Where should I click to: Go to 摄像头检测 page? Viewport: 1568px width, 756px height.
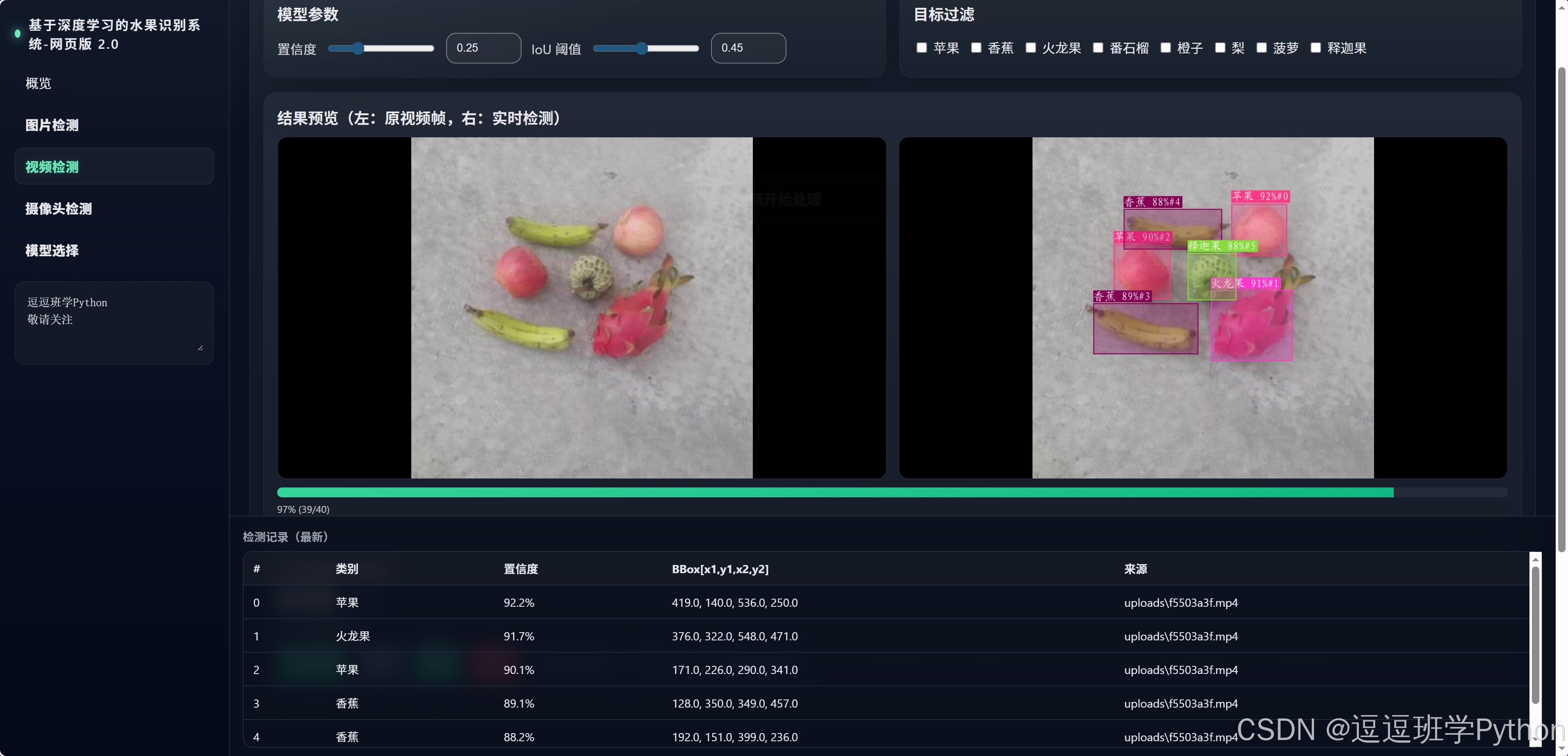pos(59,209)
